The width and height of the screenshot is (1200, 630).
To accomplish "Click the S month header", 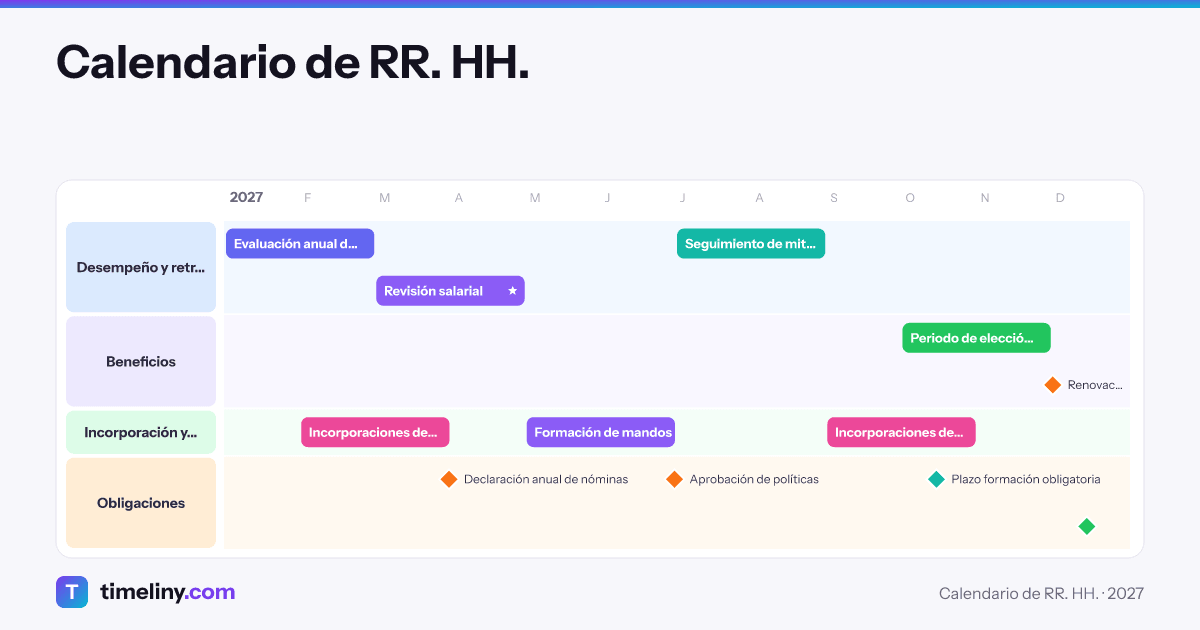I will (834, 198).
